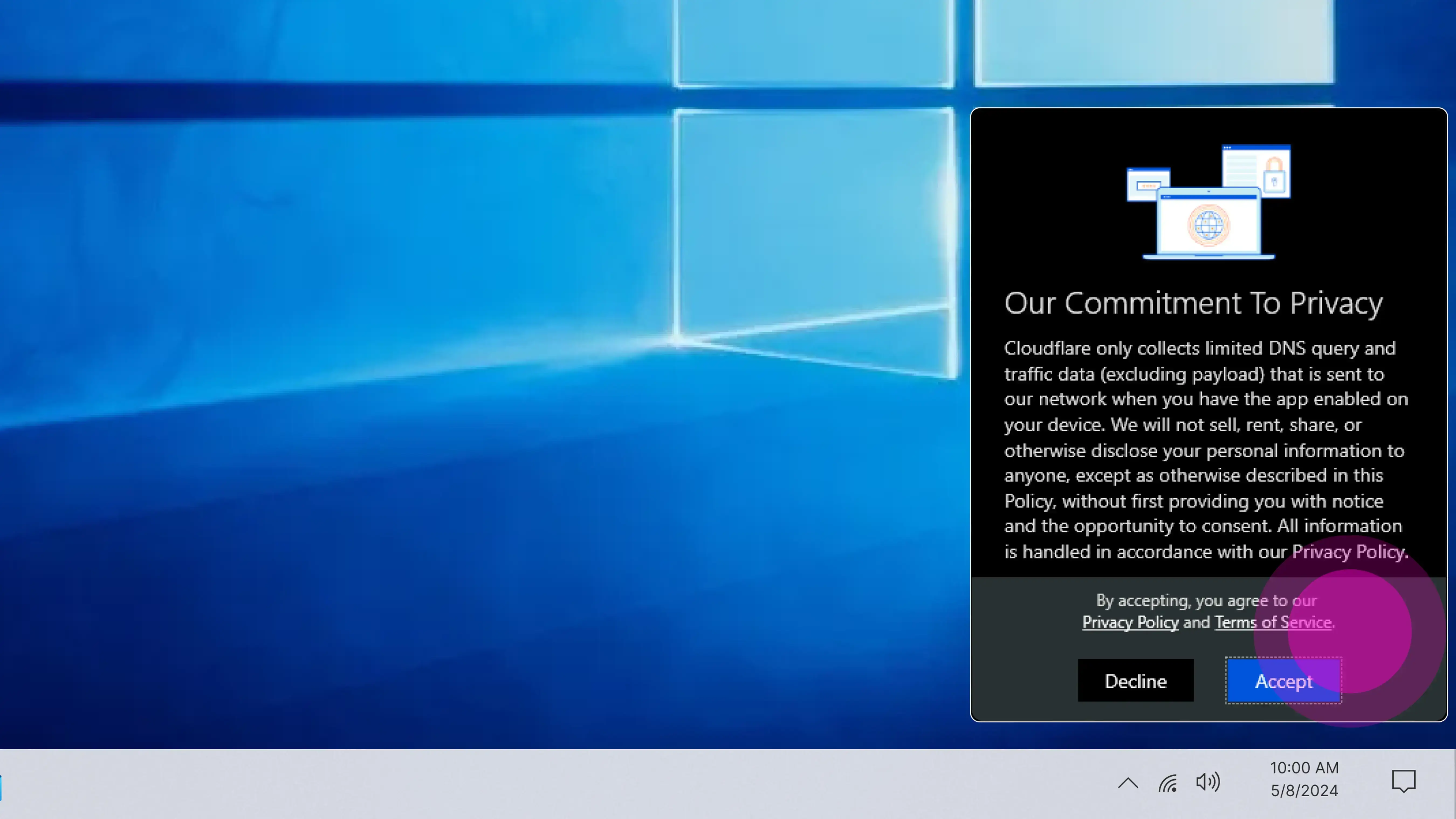This screenshot has width=1456, height=819.
Task: Open the volume speaker tray icon
Action: click(x=1208, y=782)
